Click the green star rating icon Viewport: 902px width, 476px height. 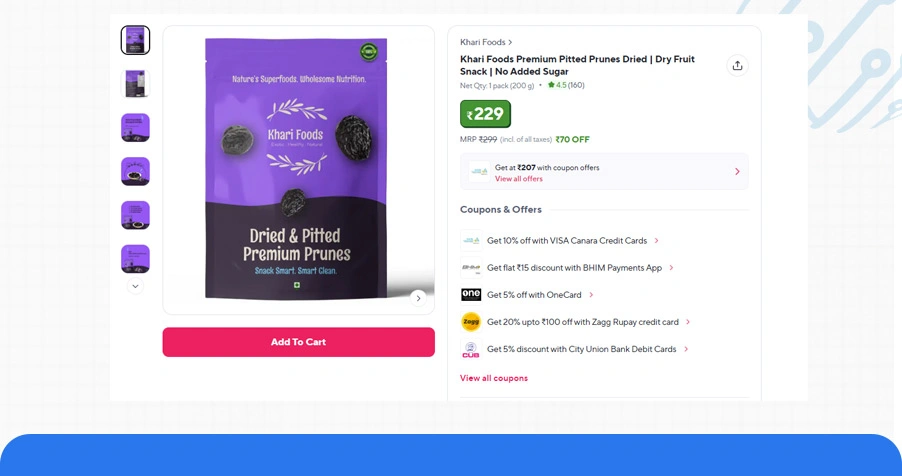(x=551, y=85)
